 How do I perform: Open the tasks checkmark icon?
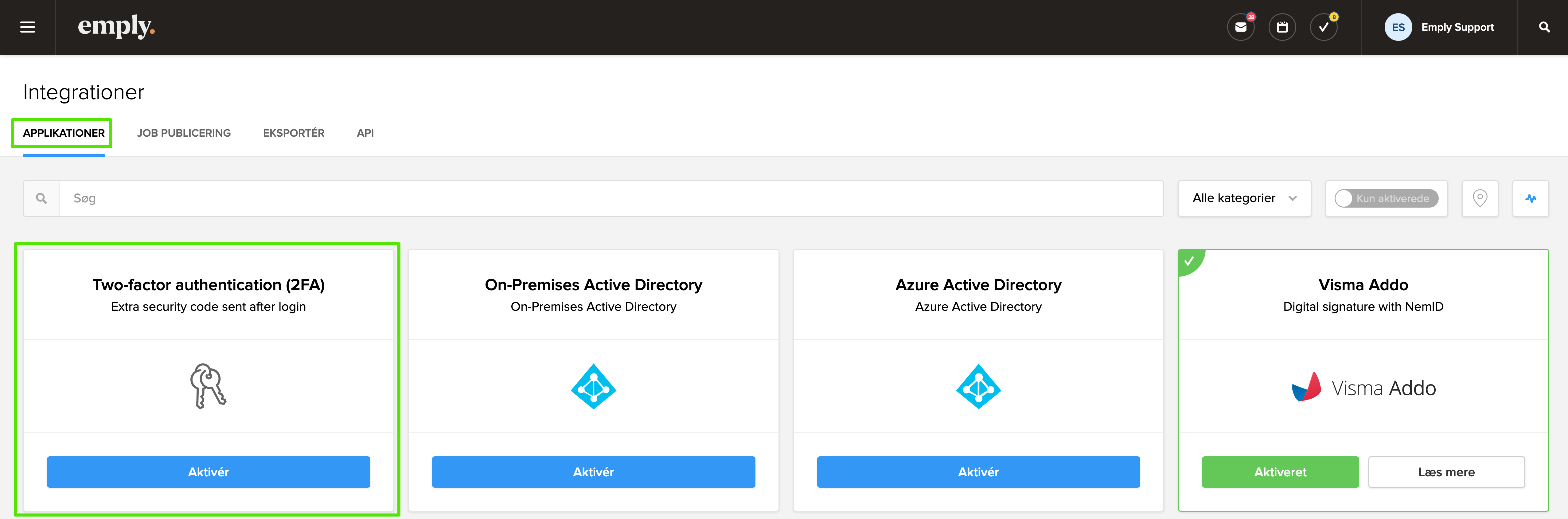[1323, 27]
